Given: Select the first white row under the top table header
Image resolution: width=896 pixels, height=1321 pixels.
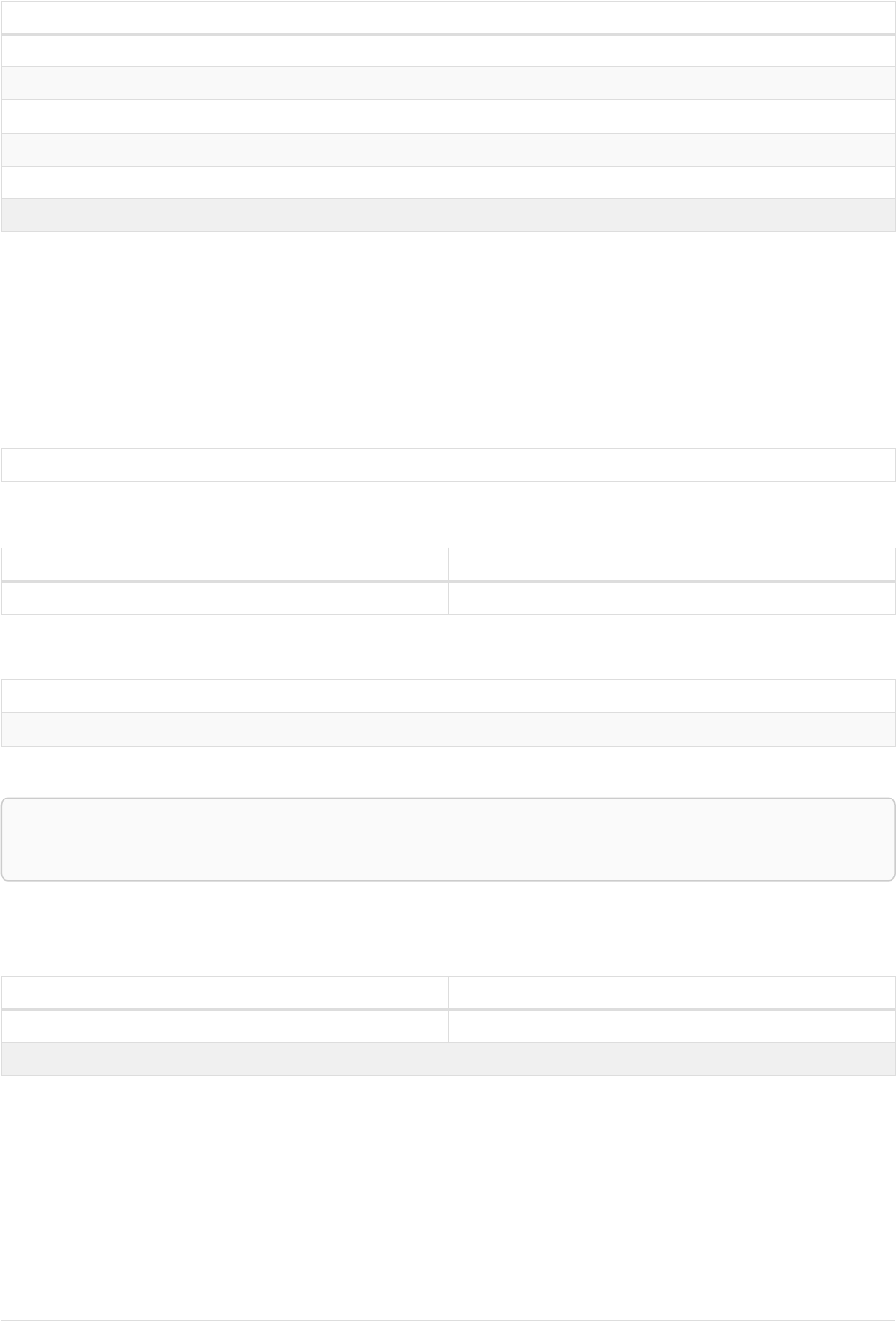Looking at the screenshot, I should coord(448,51).
